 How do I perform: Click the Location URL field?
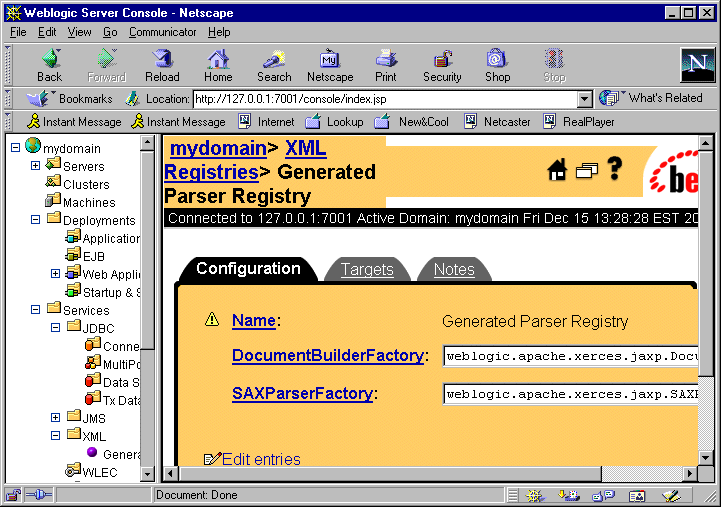(385, 99)
